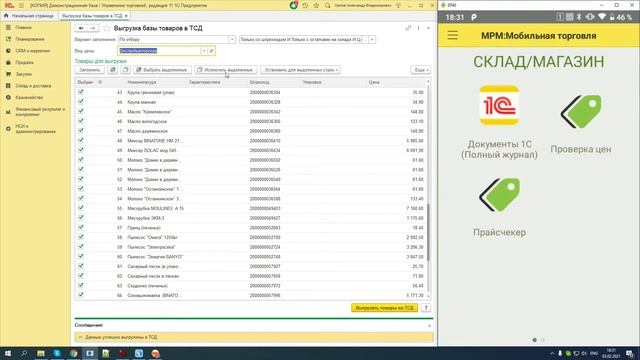Click the table's vertical scrollbar thumb
The height and width of the screenshot is (360, 640).
click(428, 233)
